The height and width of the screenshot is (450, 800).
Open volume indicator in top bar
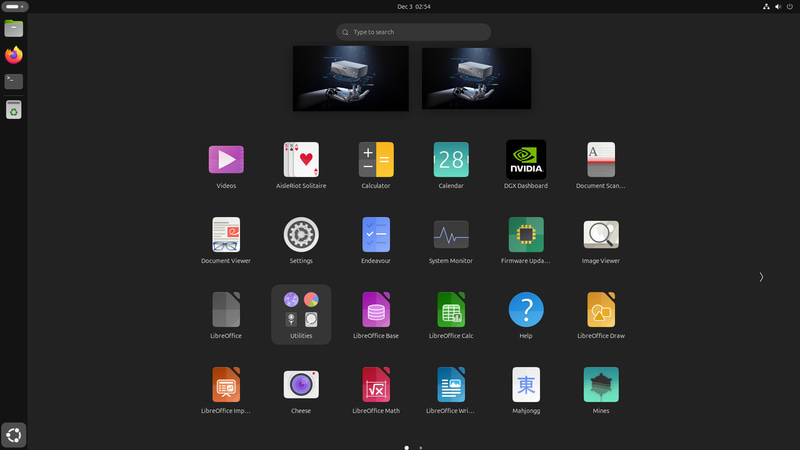[778, 7]
